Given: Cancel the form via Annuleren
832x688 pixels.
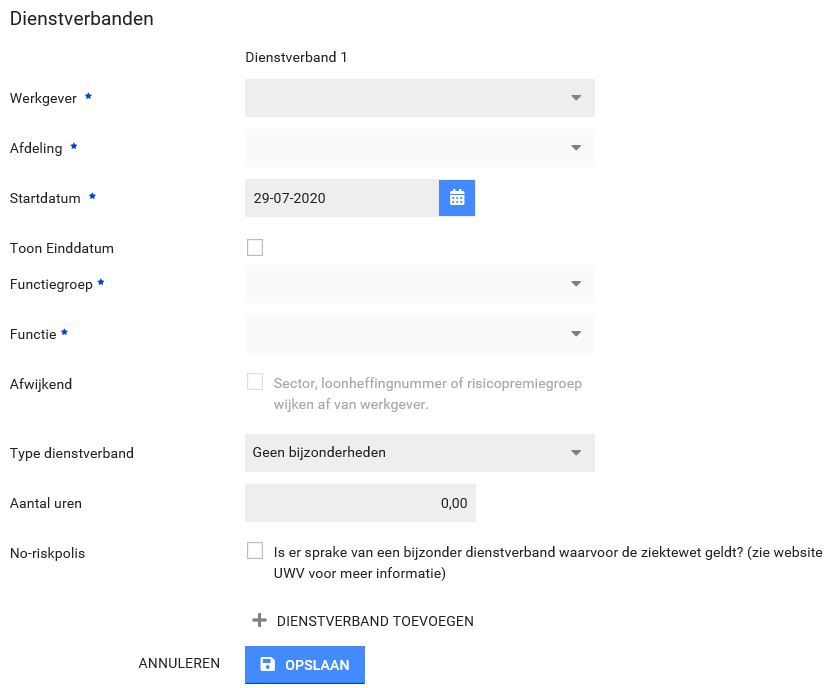Looking at the screenshot, I should (x=179, y=664).
